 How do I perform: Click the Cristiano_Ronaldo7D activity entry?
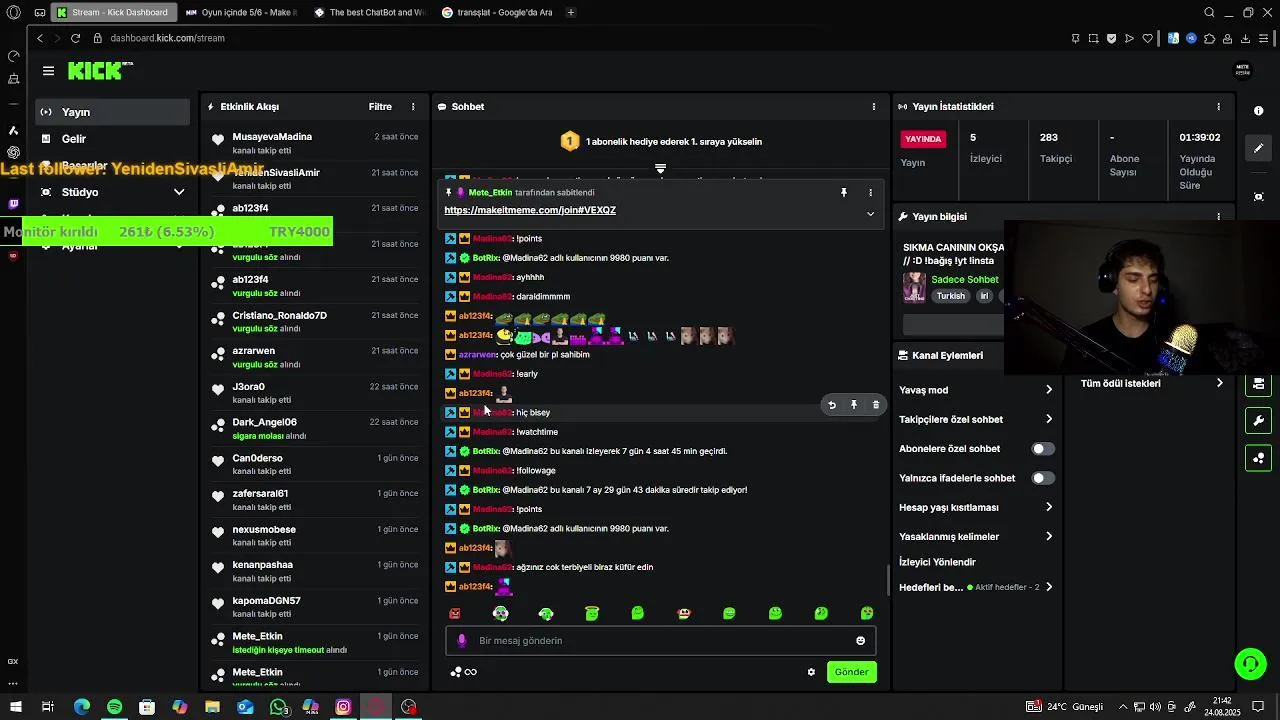click(315, 322)
